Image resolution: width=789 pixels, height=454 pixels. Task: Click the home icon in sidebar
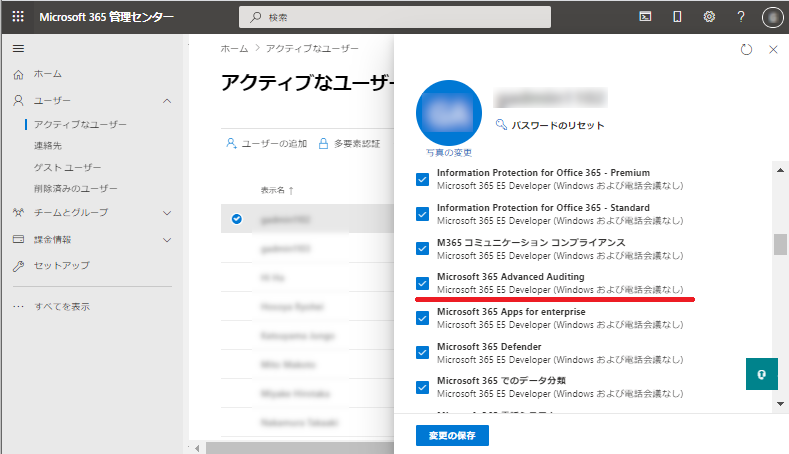coord(19,74)
